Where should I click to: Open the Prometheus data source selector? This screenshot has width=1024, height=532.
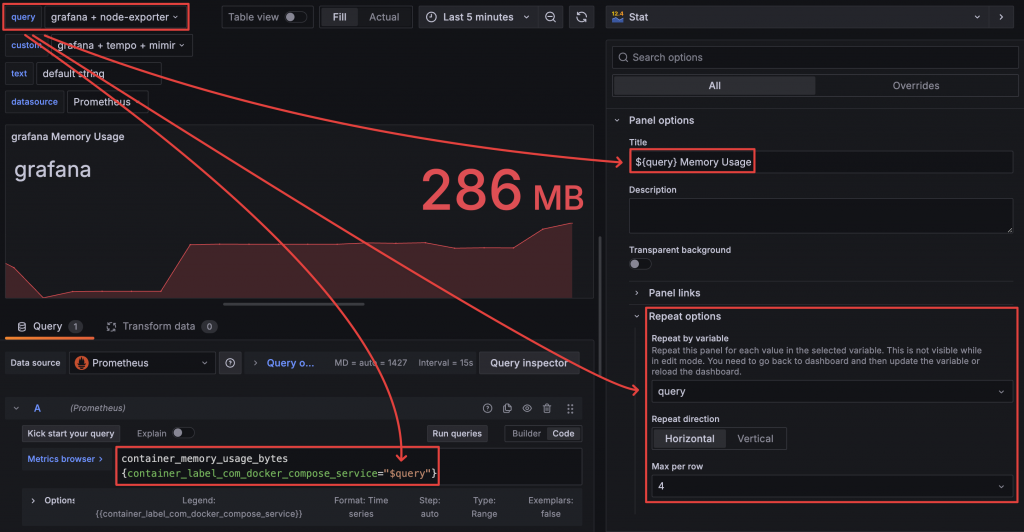coord(142,363)
